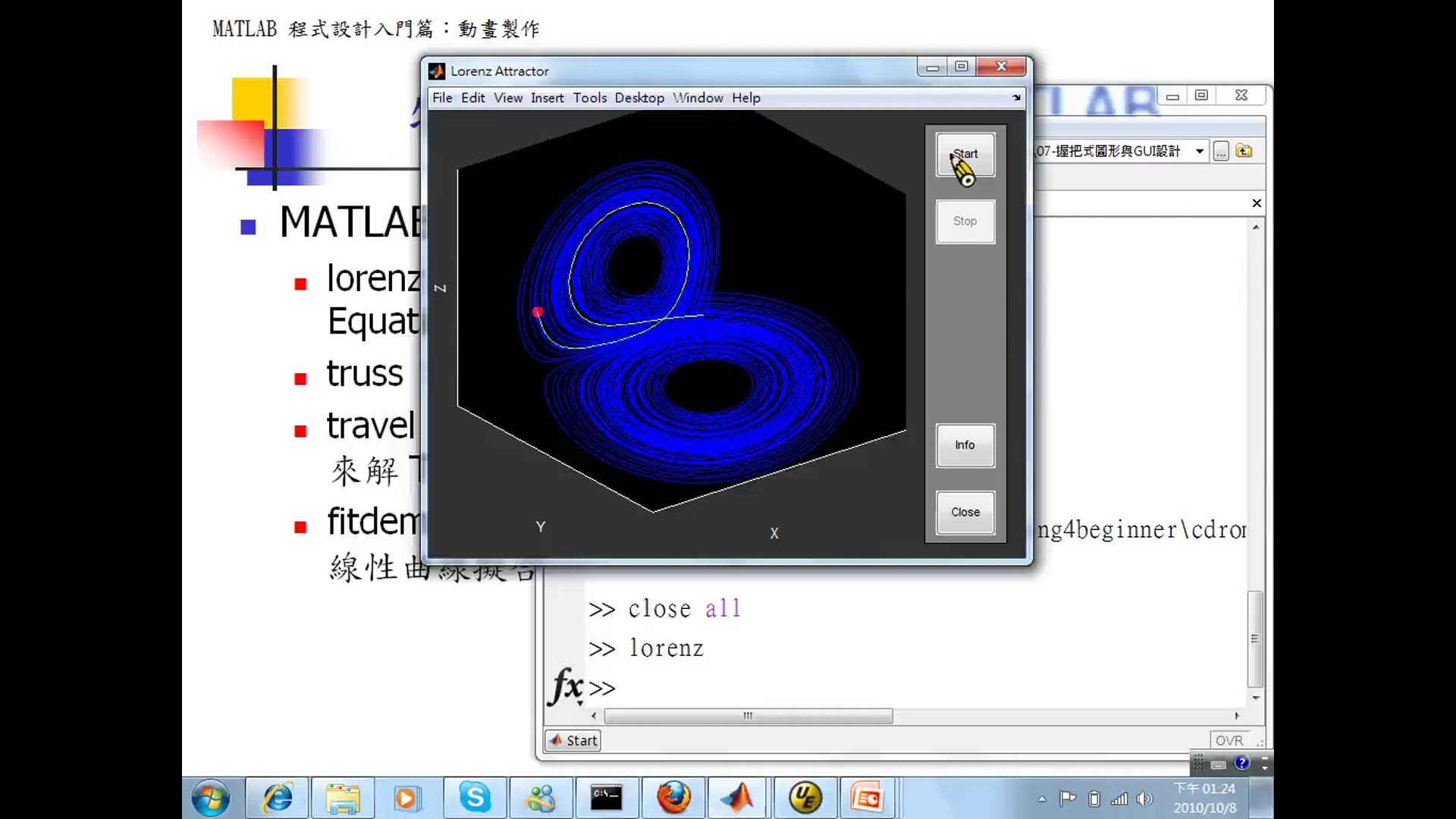Click dock arrow in Lorenz figure menubar
The height and width of the screenshot is (819, 1456).
(x=1016, y=98)
